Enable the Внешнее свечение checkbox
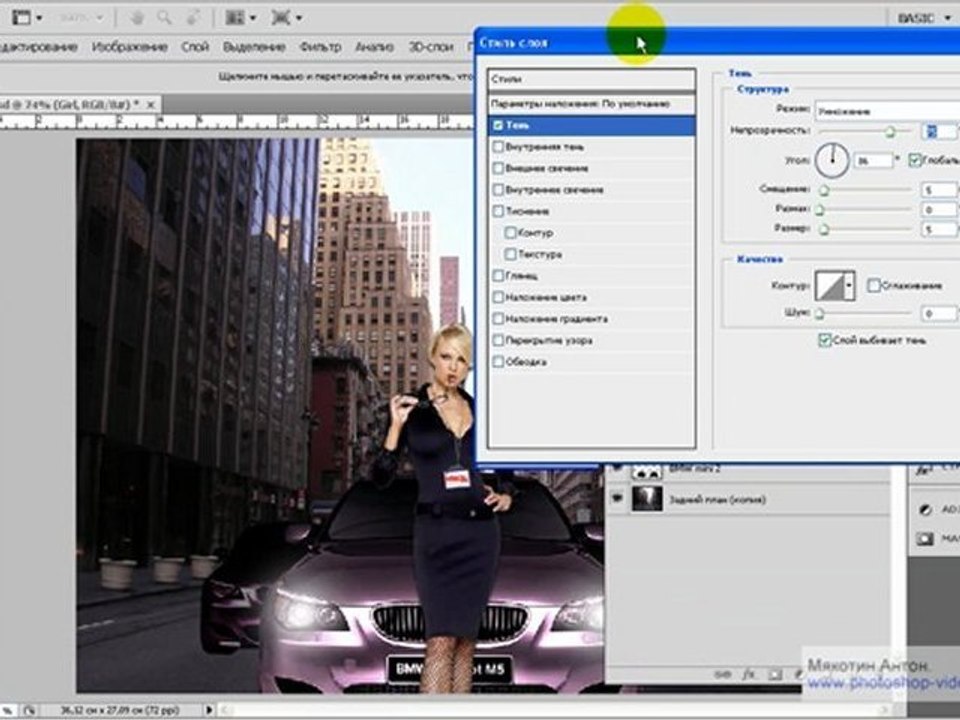 pyautogui.click(x=498, y=168)
